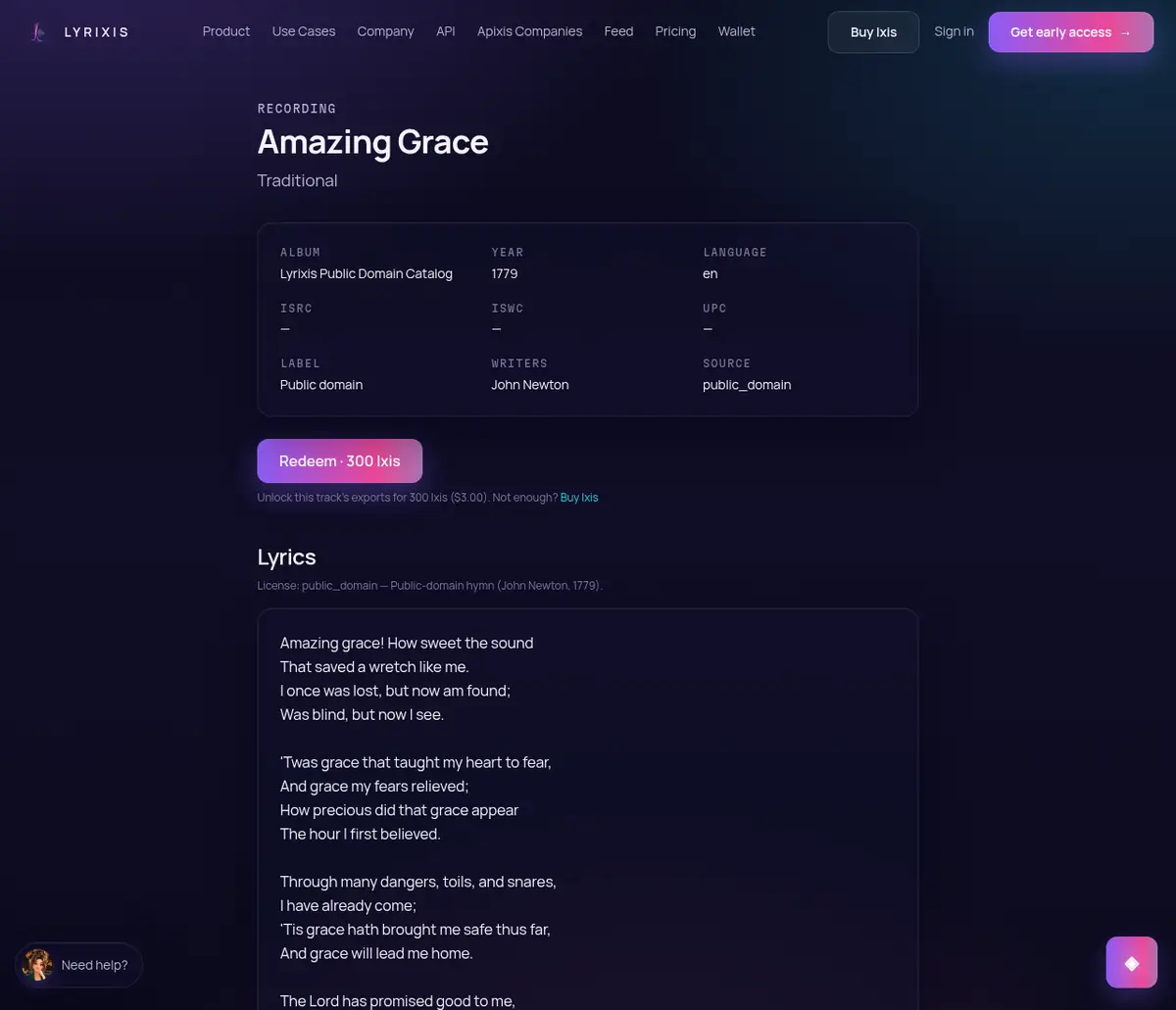This screenshot has height=1010, width=1176.
Task: Click the lyric The hour I first believed.
Action: (x=361, y=834)
